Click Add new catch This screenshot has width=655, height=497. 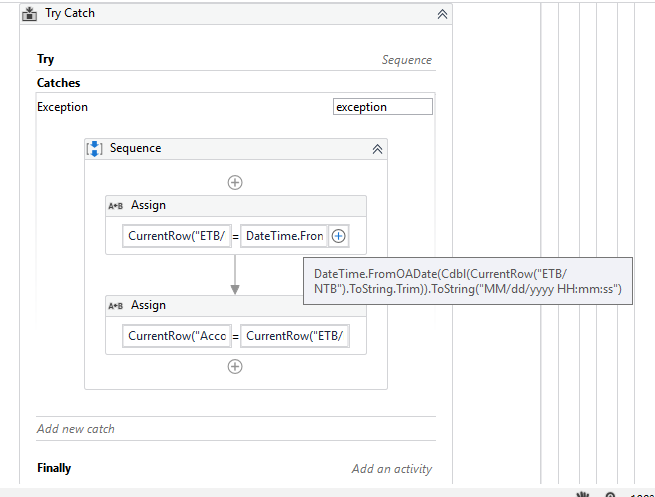[76, 429]
